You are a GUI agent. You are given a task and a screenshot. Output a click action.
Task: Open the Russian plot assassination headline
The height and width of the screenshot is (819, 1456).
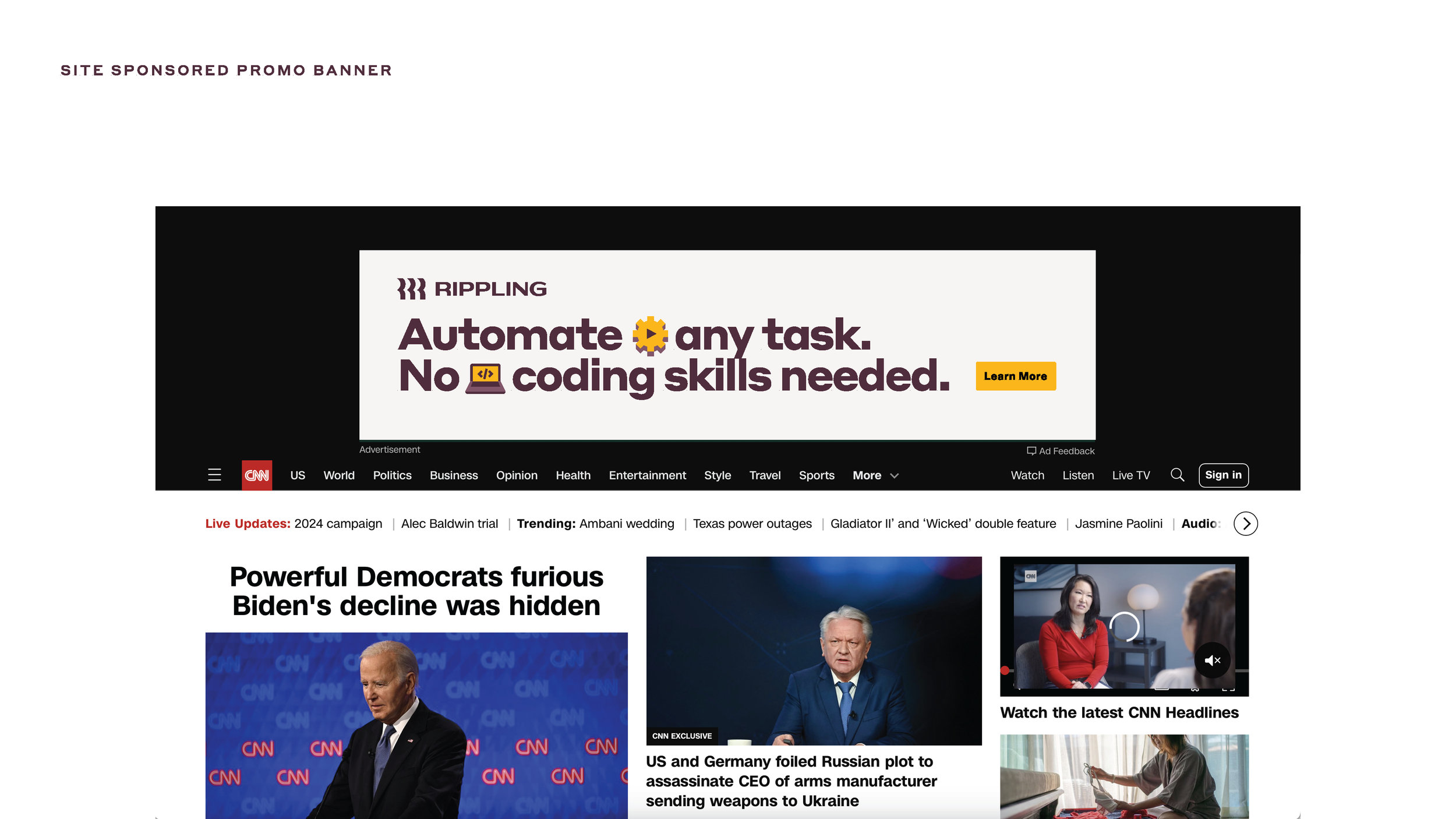click(x=791, y=781)
